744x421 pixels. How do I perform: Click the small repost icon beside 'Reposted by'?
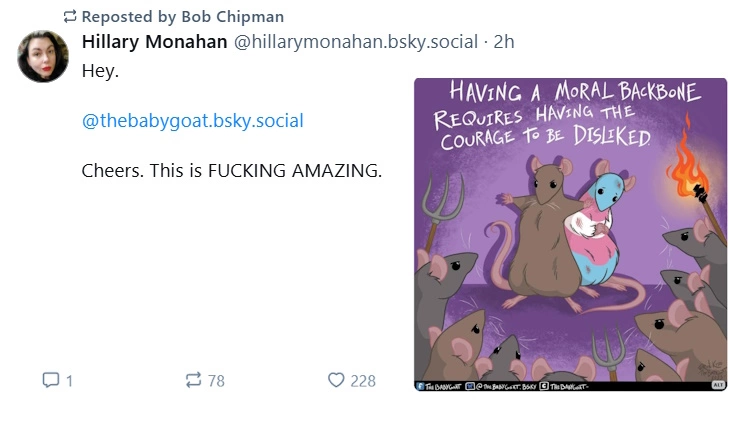[x=69, y=17]
